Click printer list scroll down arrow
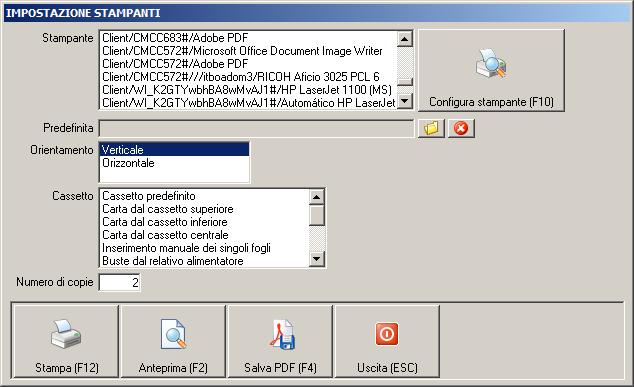634x387 pixels. [405, 101]
